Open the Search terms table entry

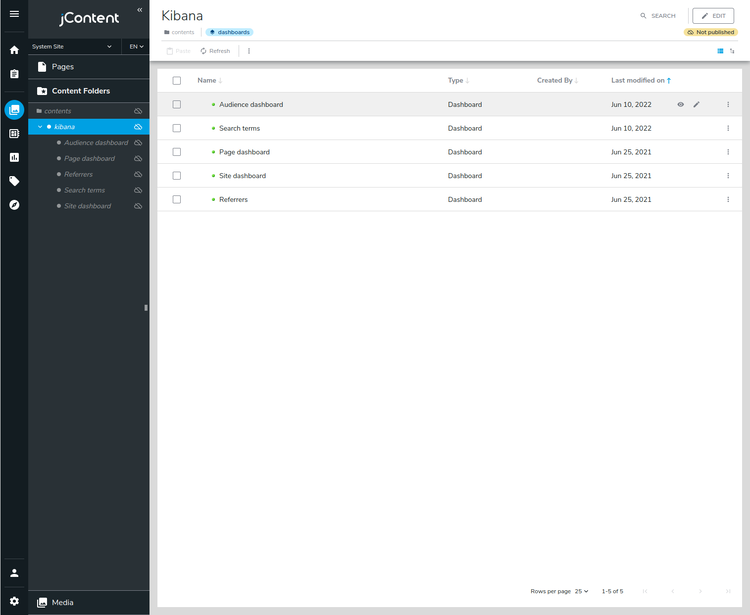239,128
